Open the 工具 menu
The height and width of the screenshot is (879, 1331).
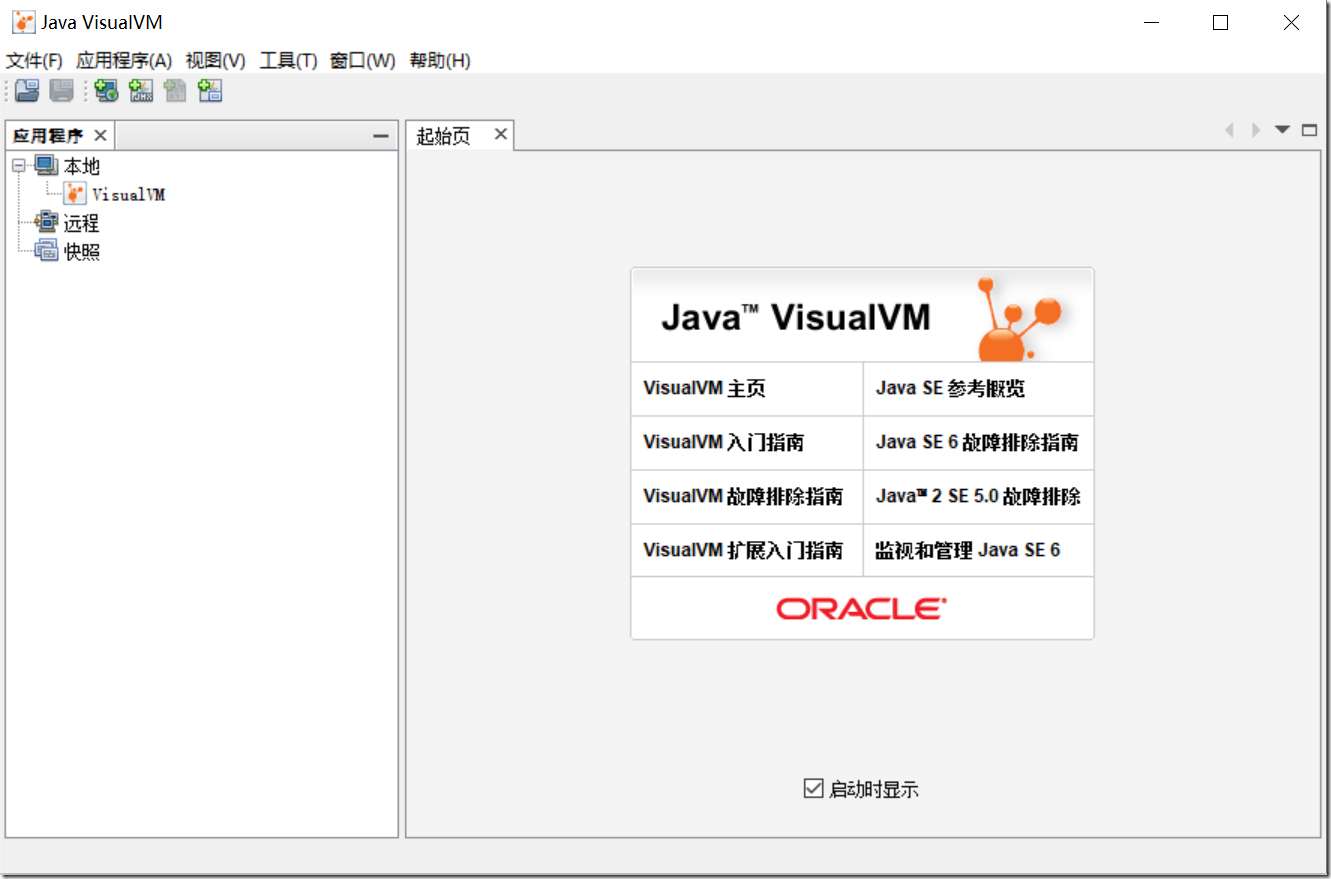tap(287, 60)
